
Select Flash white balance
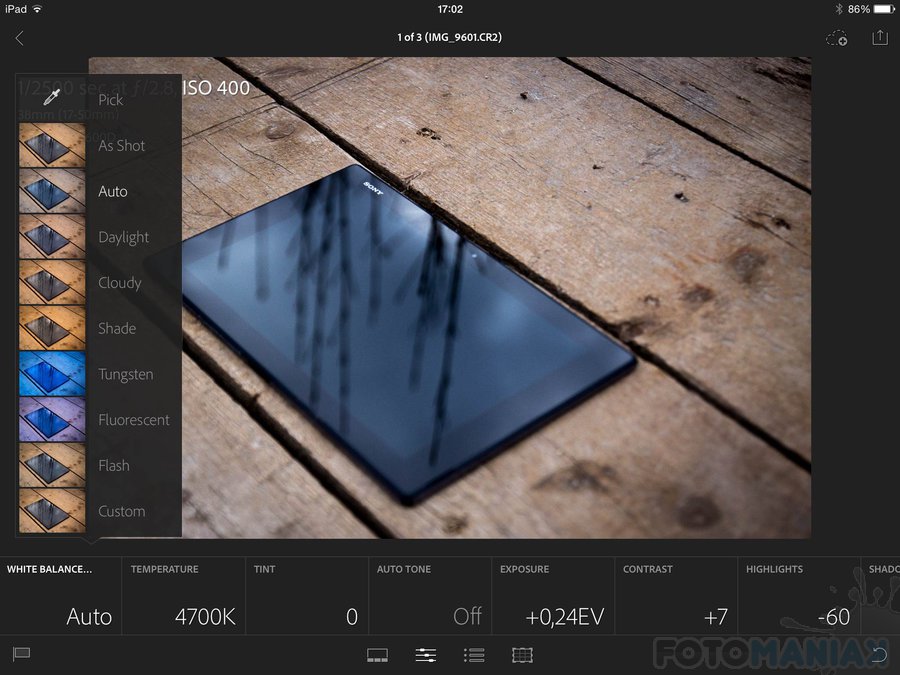[x=114, y=465]
